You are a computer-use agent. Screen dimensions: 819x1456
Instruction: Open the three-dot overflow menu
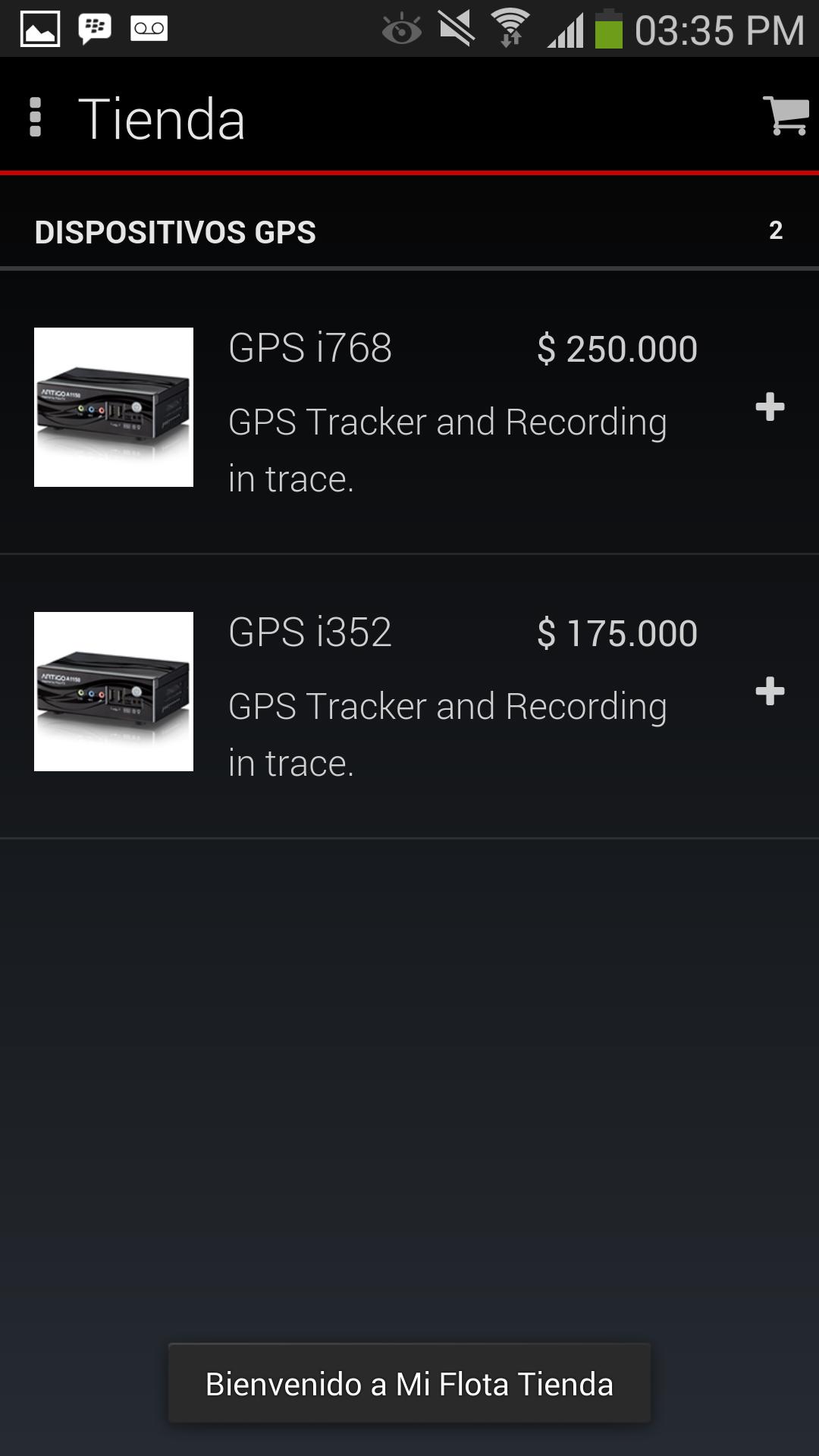click(x=35, y=118)
